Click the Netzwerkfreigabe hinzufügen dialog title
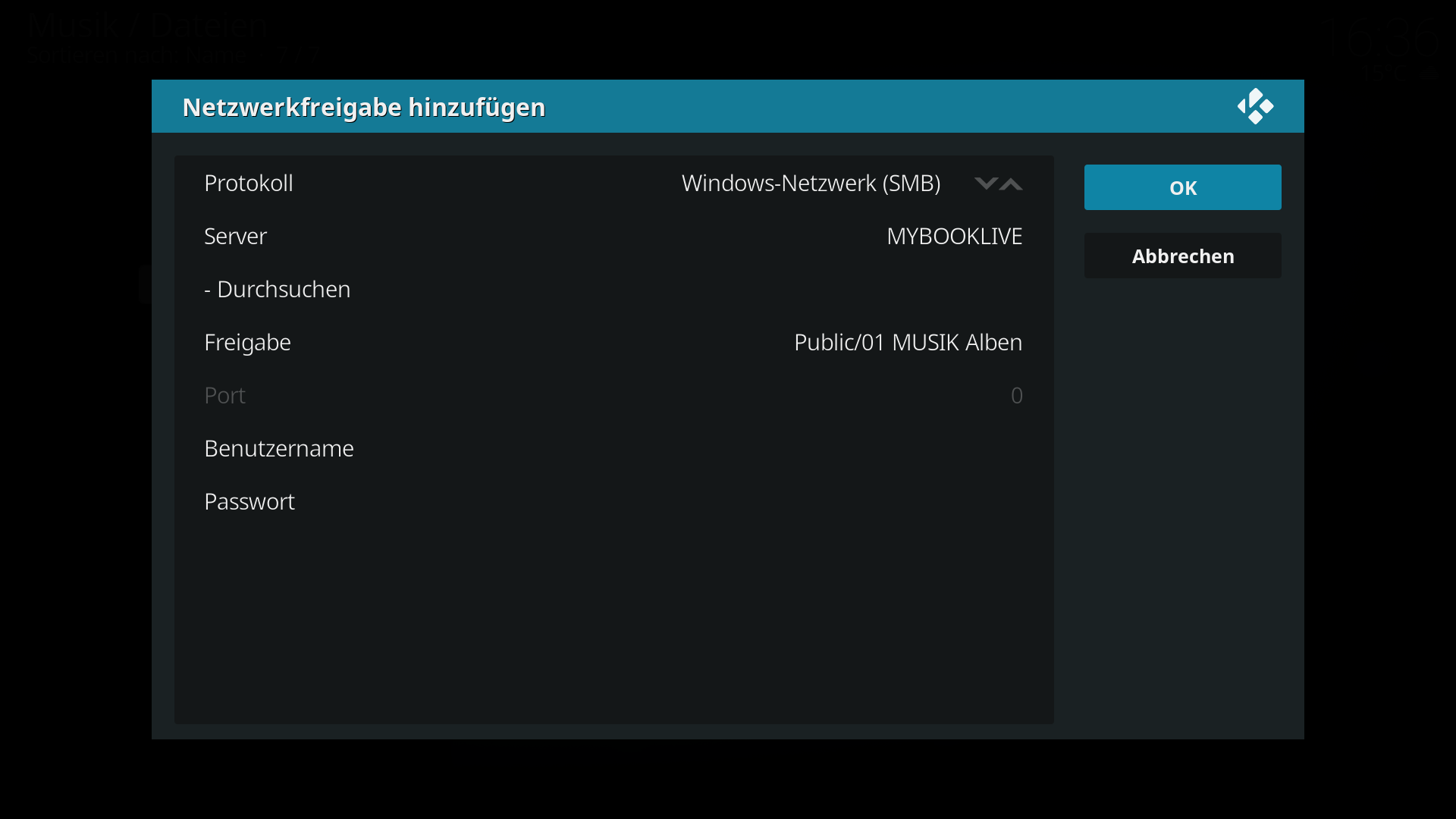Viewport: 1456px width, 819px height. coord(364,107)
